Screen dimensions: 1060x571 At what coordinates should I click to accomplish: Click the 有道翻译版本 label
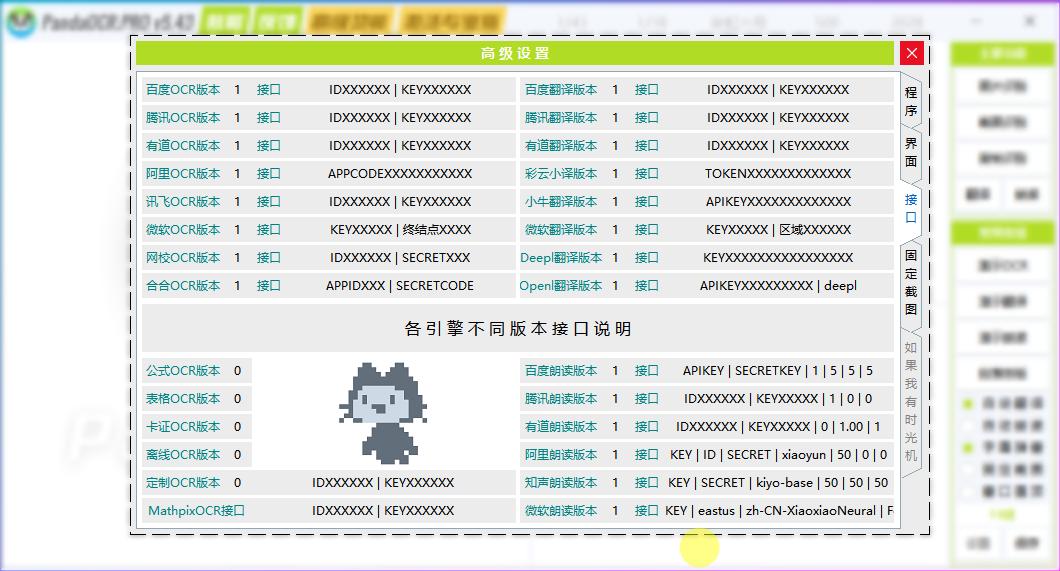click(x=561, y=145)
